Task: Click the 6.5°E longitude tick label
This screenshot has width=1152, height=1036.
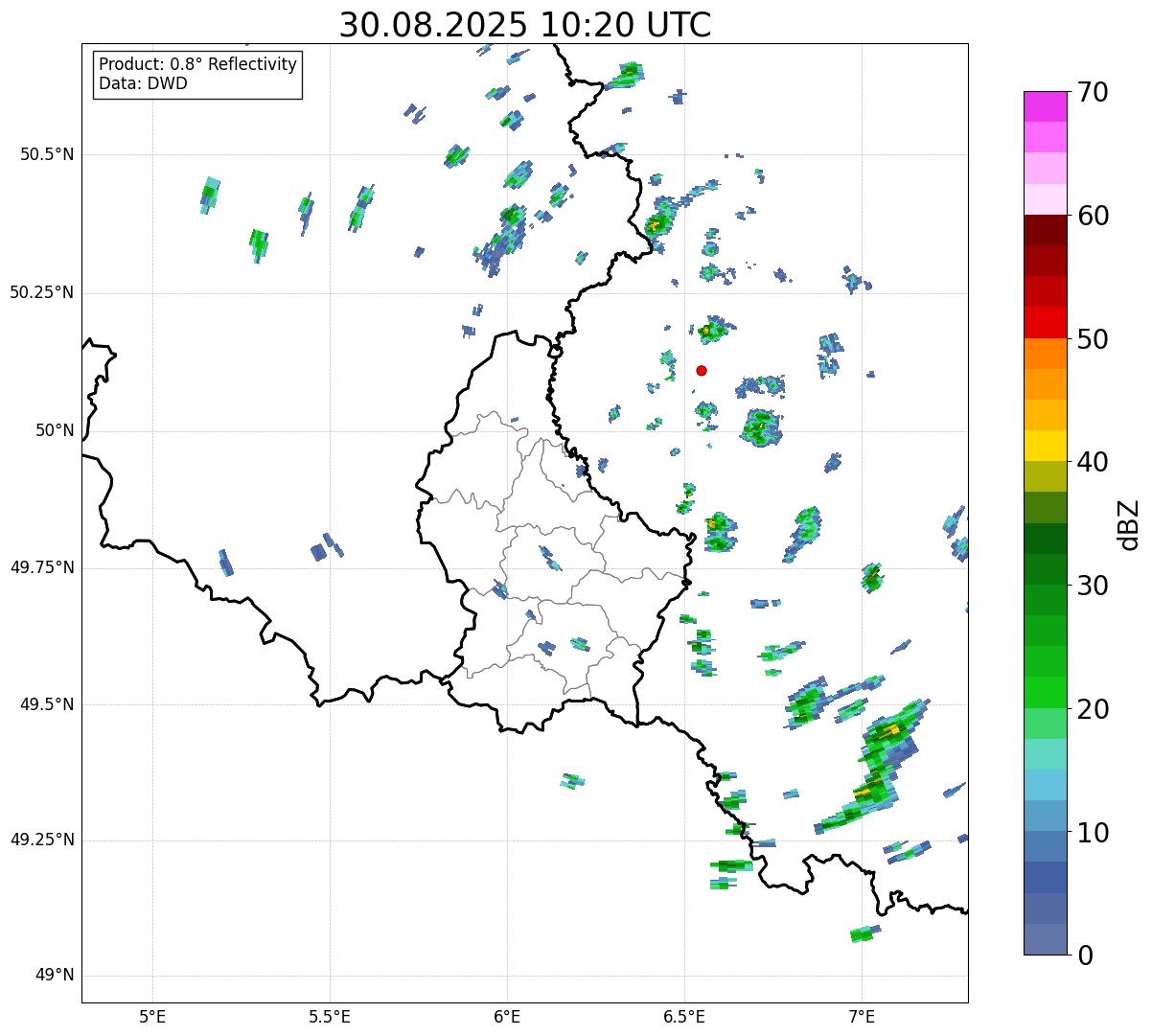Action: click(x=684, y=1016)
